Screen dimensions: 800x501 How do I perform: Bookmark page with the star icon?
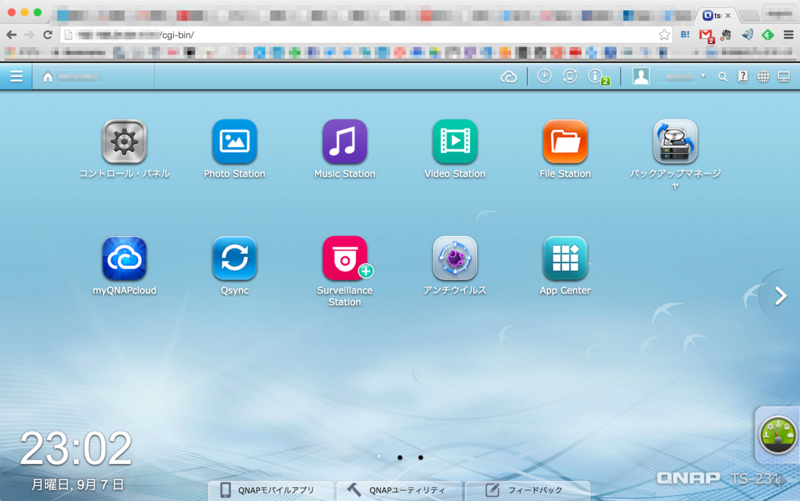pos(664,35)
